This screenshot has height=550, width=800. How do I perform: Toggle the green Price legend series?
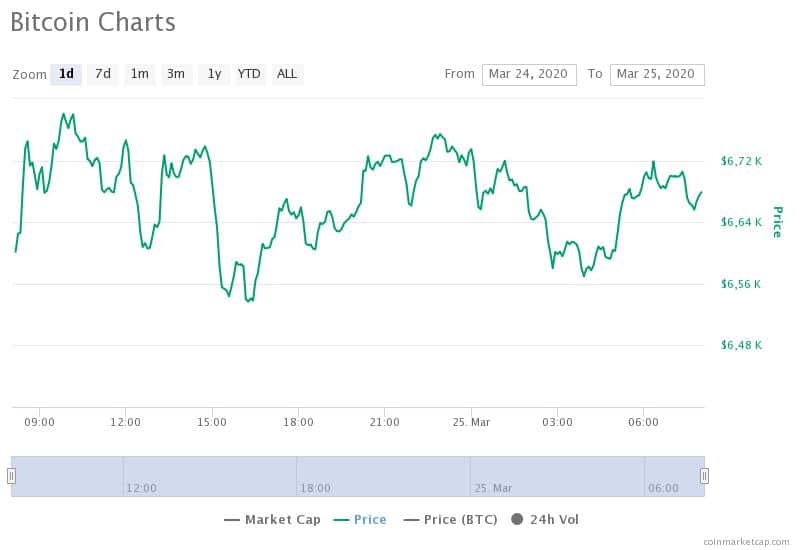(360, 520)
